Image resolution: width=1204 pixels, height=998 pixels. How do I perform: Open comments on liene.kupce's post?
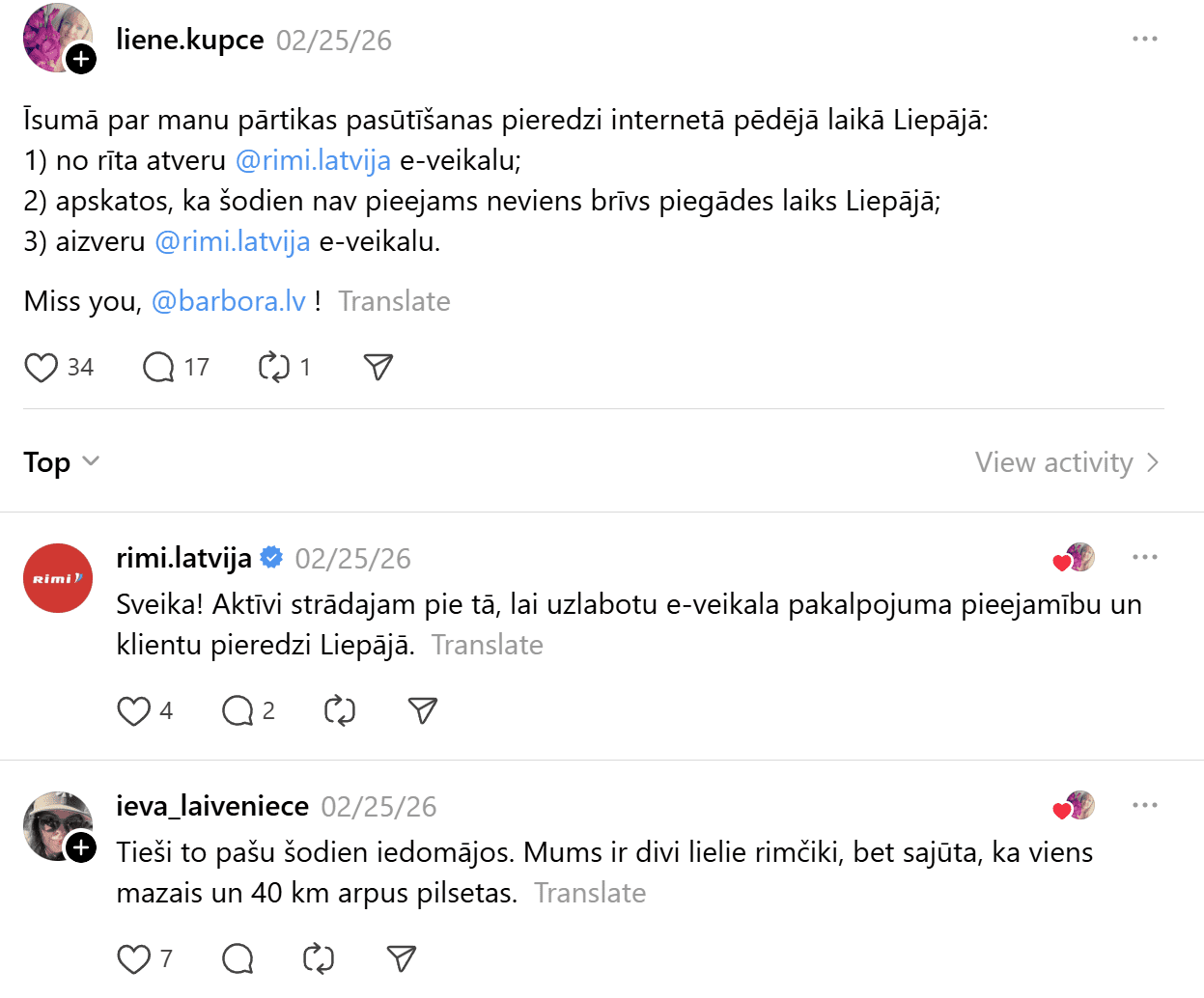click(158, 368)
